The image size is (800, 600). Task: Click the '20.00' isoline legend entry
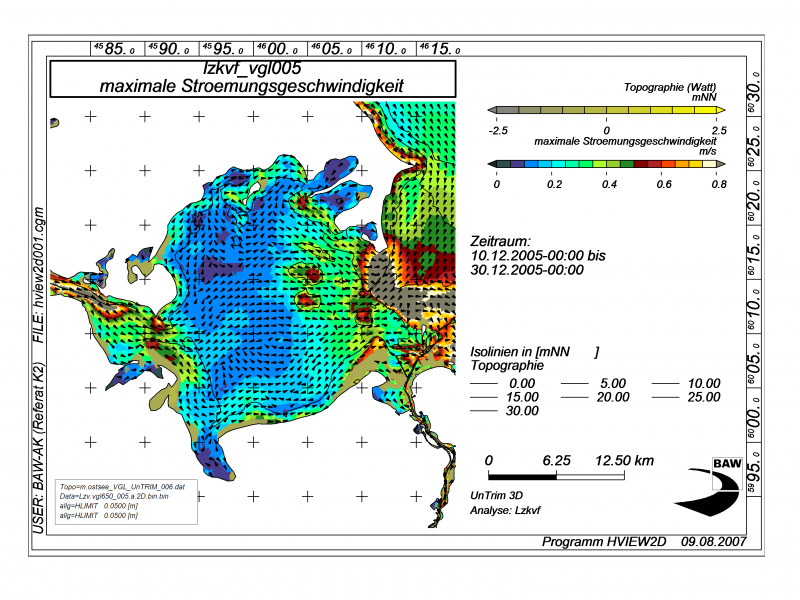click(595, 397)
